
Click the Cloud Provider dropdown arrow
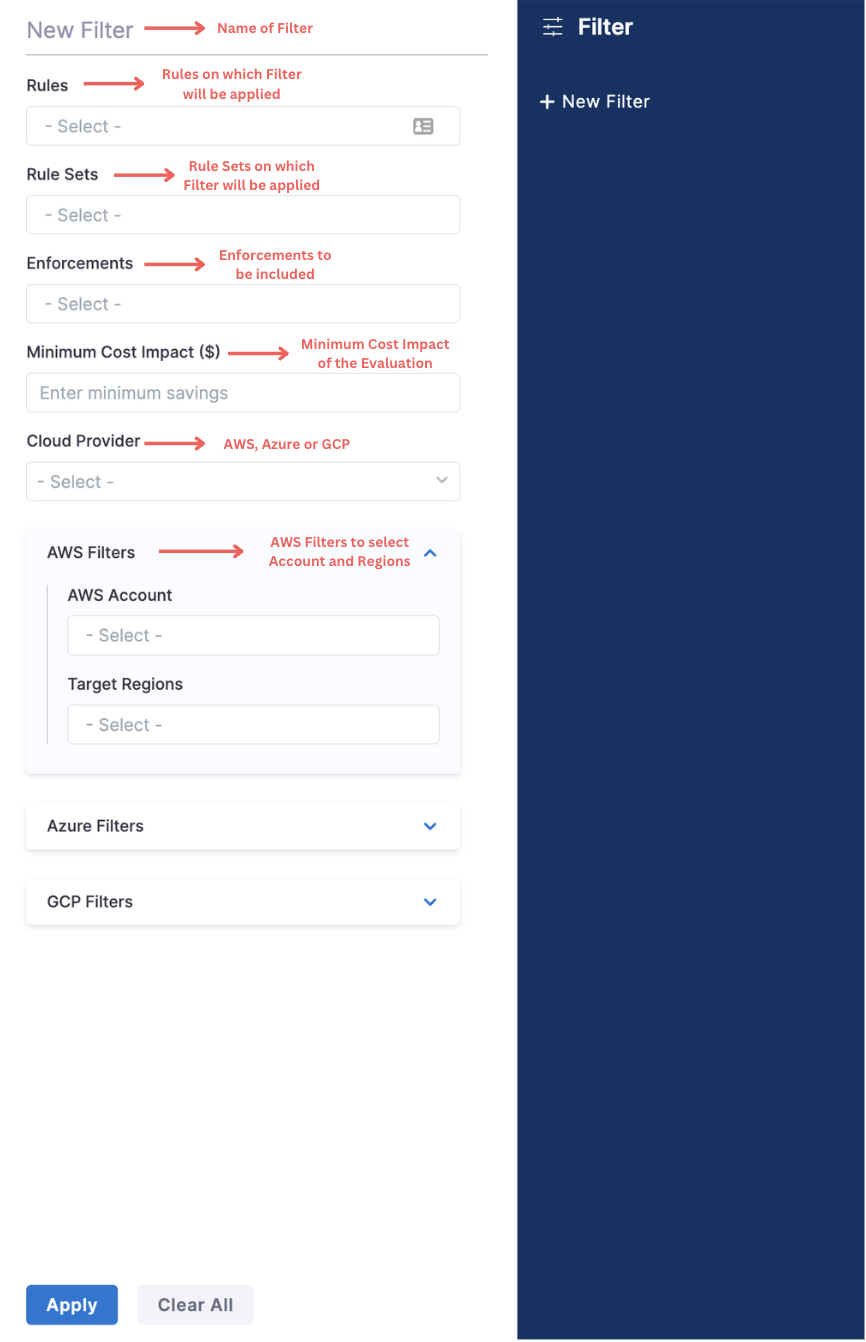(442, 481)
